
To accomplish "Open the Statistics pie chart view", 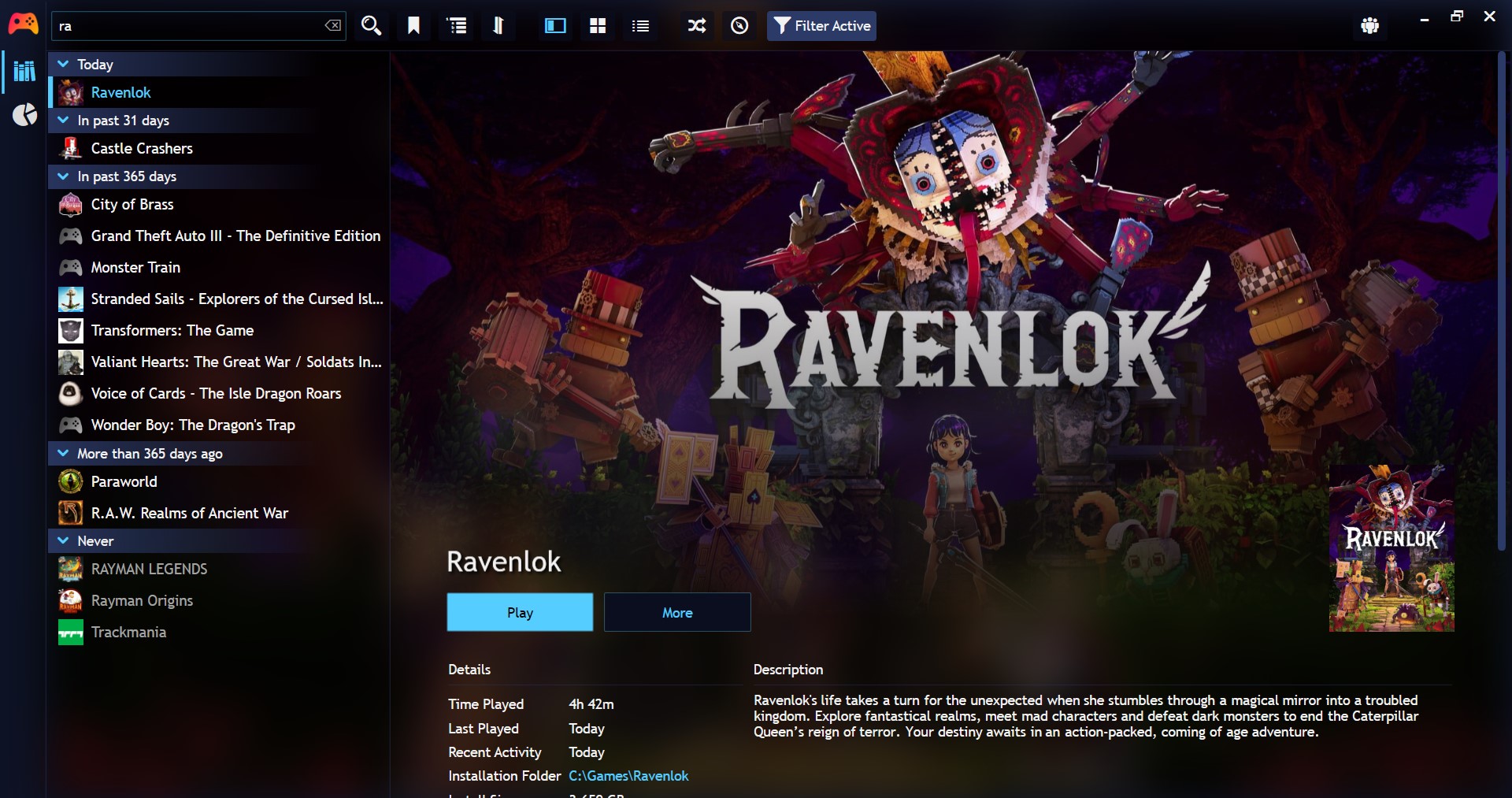I will coord(24,115).
